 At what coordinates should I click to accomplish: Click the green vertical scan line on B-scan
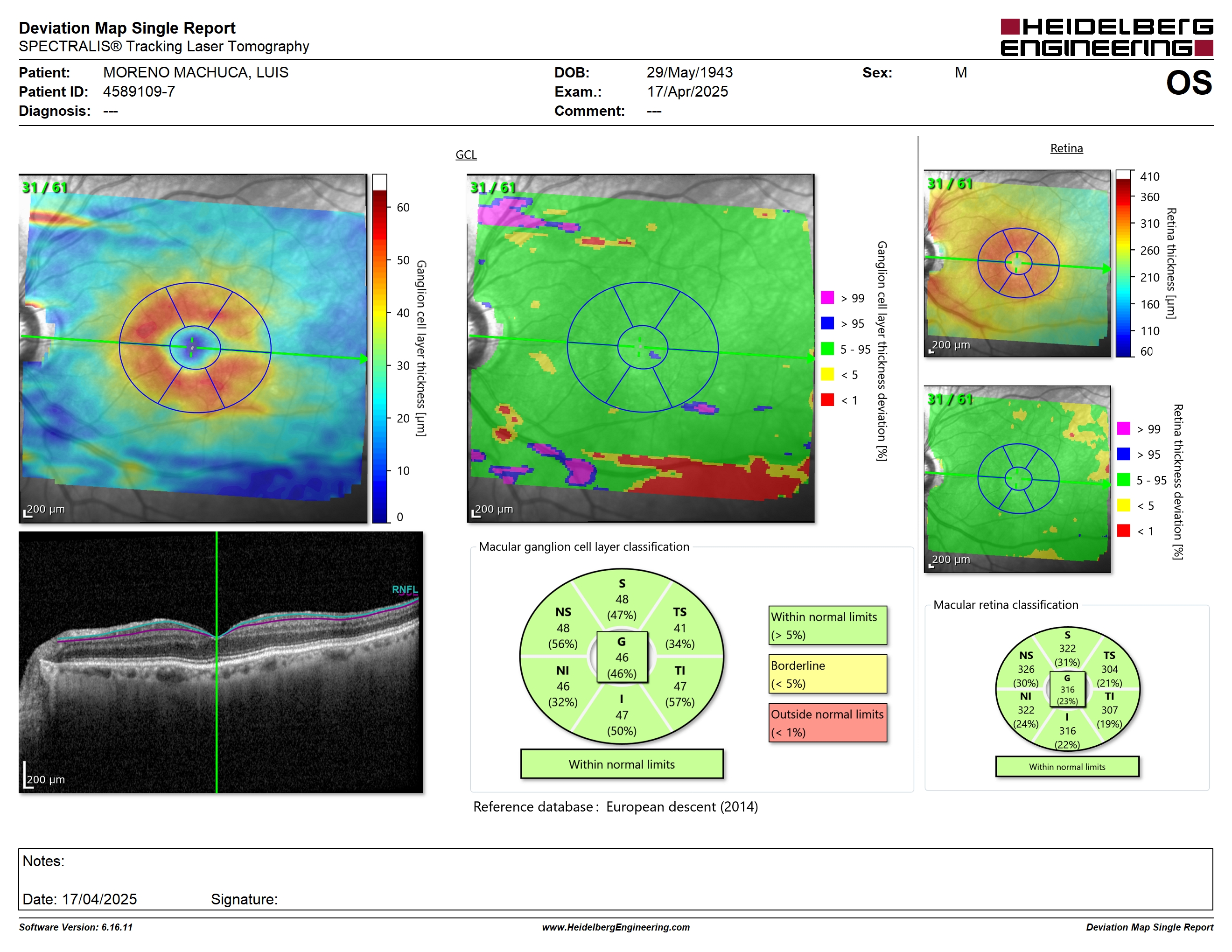point(217,662)
